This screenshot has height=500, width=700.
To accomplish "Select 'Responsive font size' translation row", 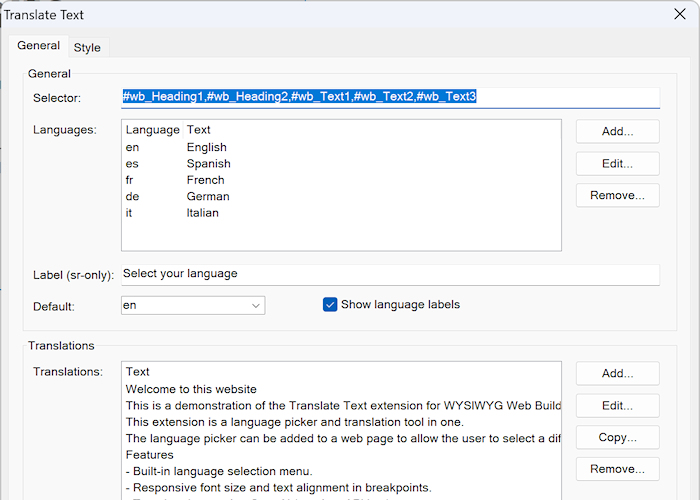I will pyautogui.click(x=341, y=488).
